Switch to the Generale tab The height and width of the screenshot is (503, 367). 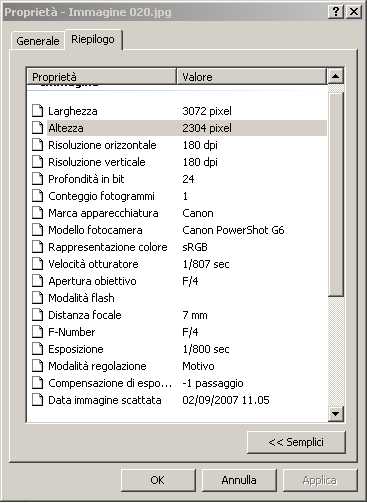pos(38,41)
